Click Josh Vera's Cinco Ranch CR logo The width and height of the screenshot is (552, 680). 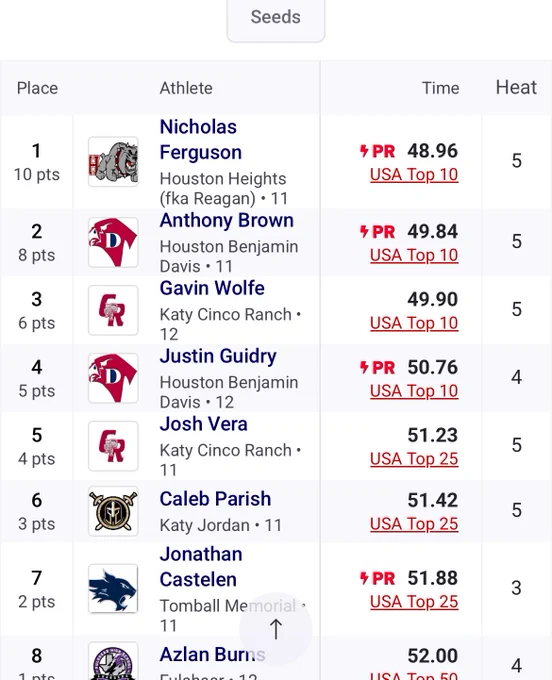113,446
